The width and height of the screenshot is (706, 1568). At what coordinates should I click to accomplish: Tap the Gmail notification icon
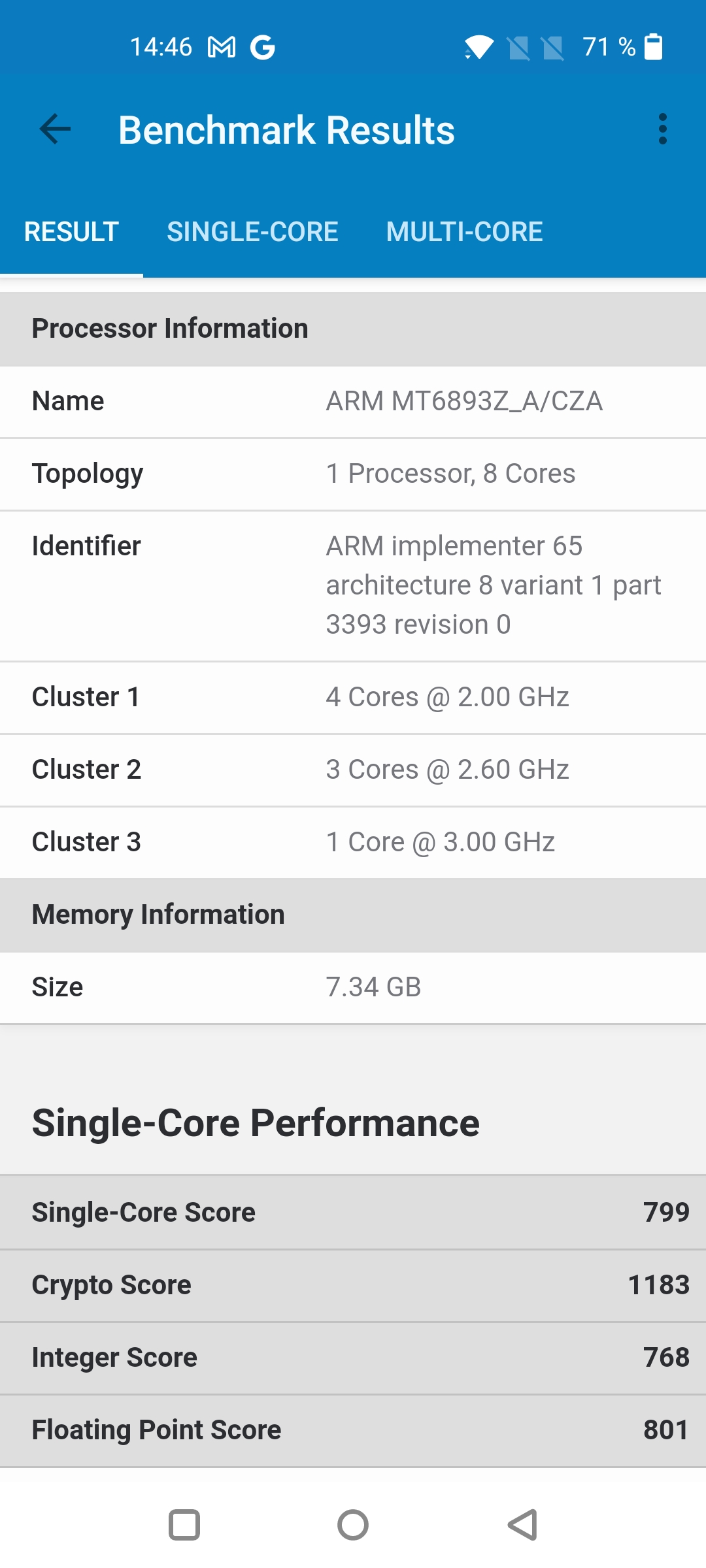[222, 47]
